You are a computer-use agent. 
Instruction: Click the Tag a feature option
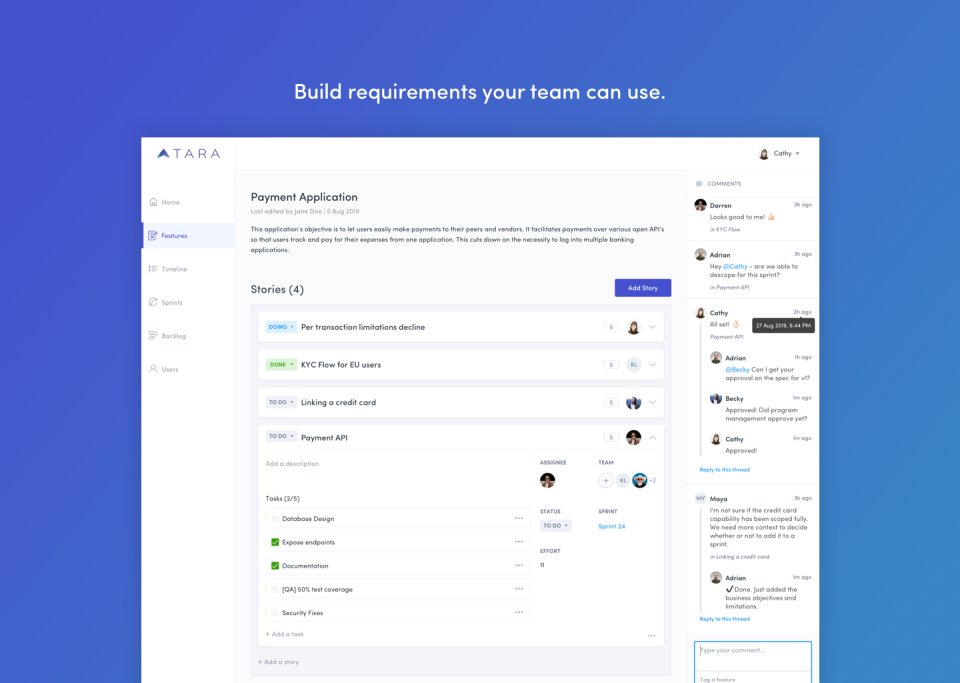718,679
